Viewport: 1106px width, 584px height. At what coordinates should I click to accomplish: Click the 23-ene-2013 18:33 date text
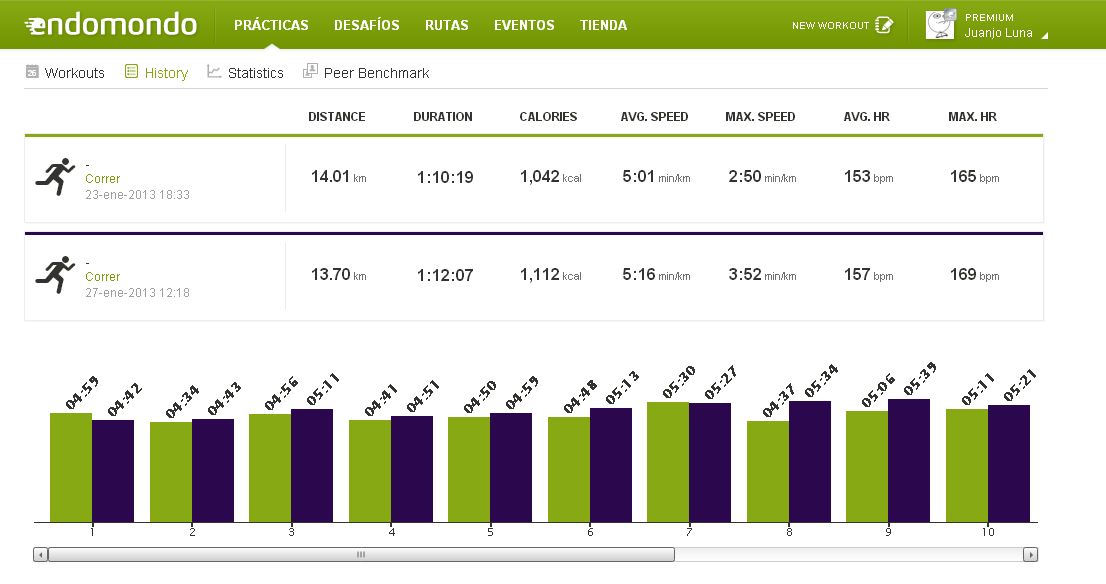point(138,195)
